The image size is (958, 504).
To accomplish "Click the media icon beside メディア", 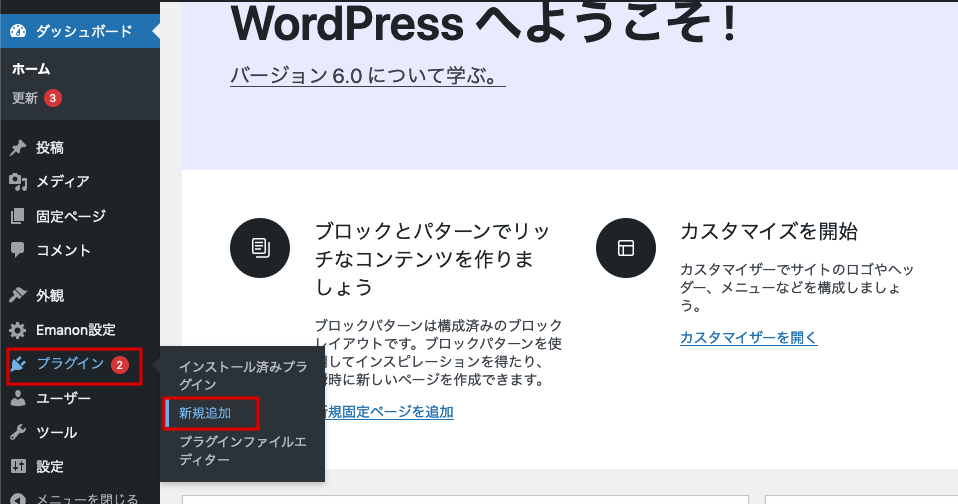I will pos(18,181).
